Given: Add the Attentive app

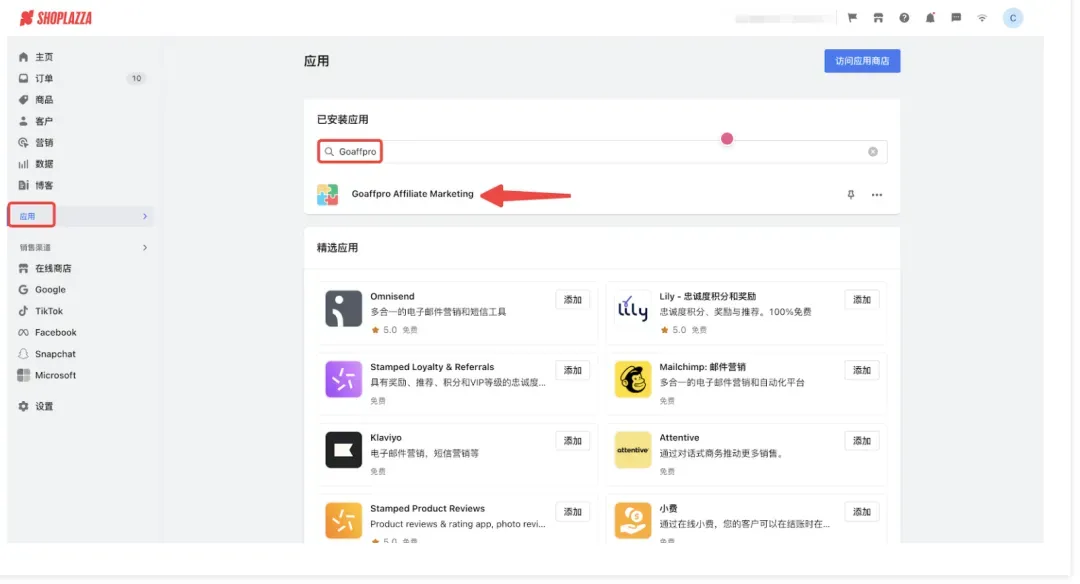Looking at the screenshot, I should [x=862, y=441].
